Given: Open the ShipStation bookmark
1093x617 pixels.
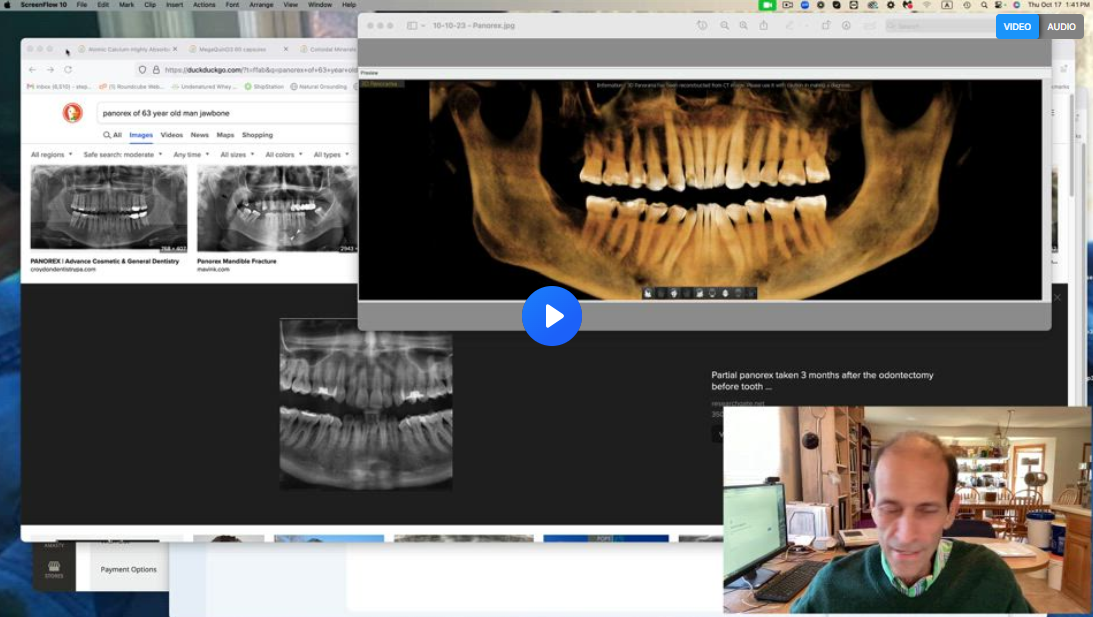Looking at the screenshot, I should tap(265, 87).
